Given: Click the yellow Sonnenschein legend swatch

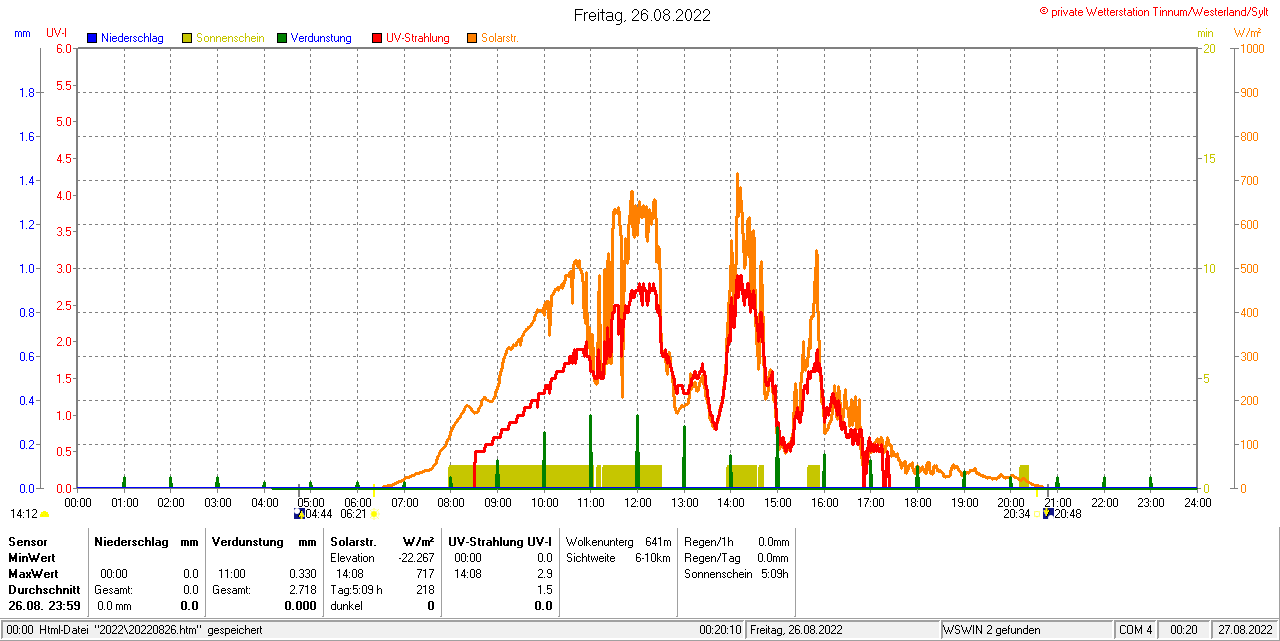Looking at the screenshot, I should point(187,38).
